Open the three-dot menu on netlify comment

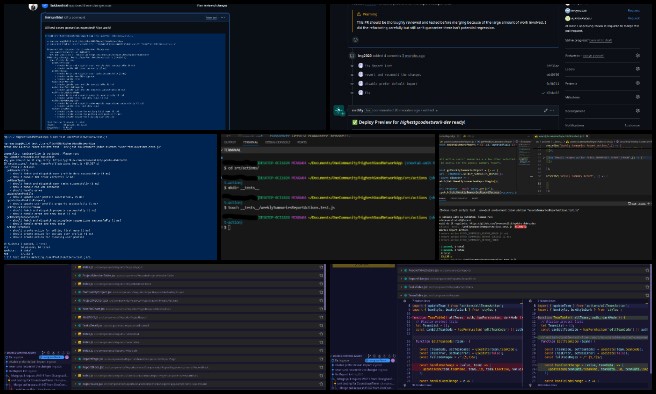pos(552,110)
